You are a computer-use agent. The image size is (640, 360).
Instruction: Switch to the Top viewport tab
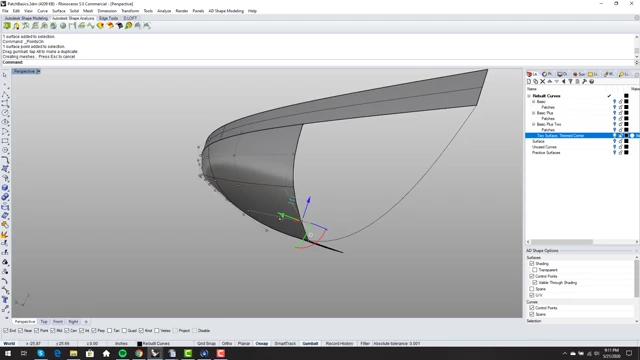point(44,322)
